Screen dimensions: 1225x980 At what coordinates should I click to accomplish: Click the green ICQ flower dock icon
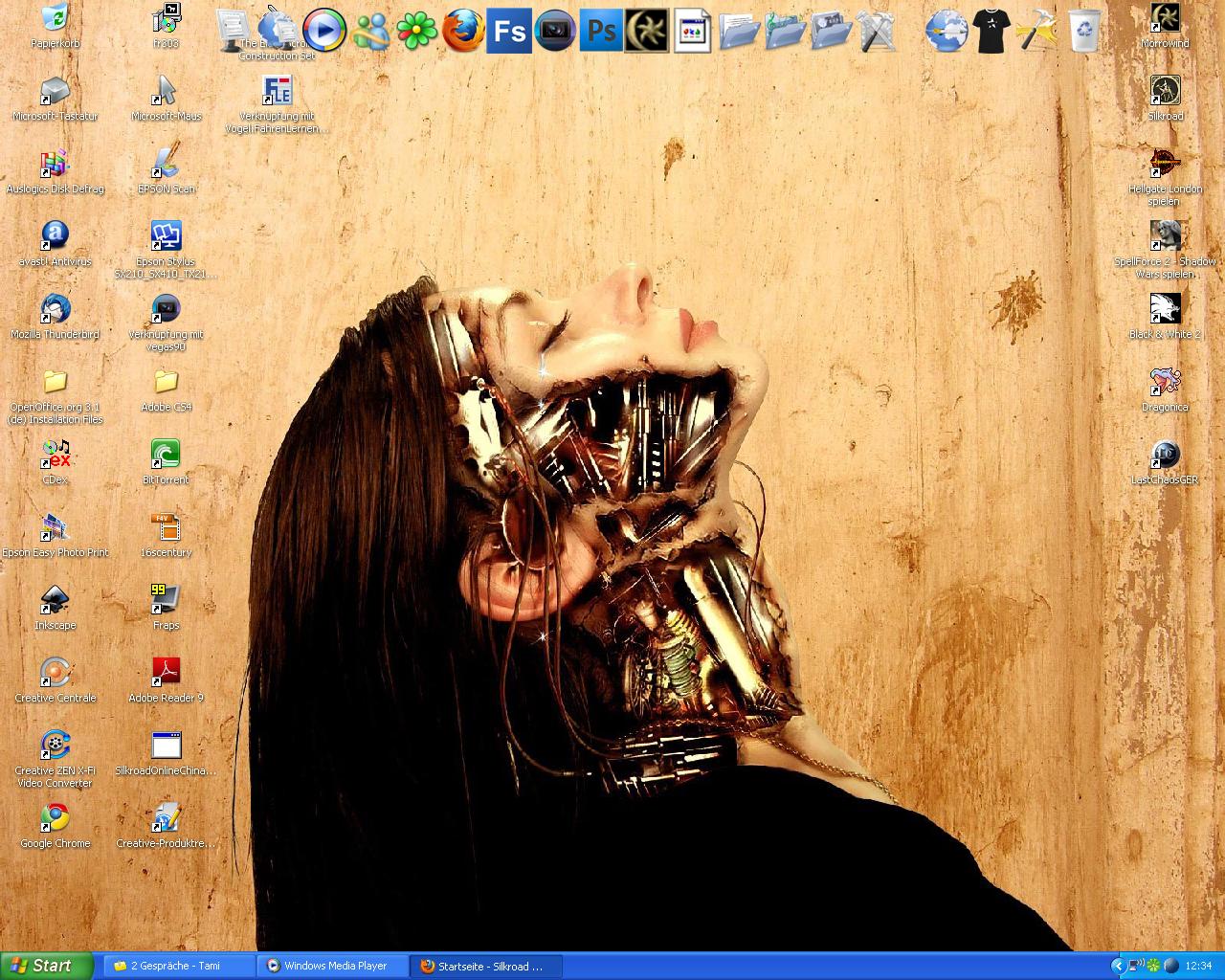pos(416,32)
